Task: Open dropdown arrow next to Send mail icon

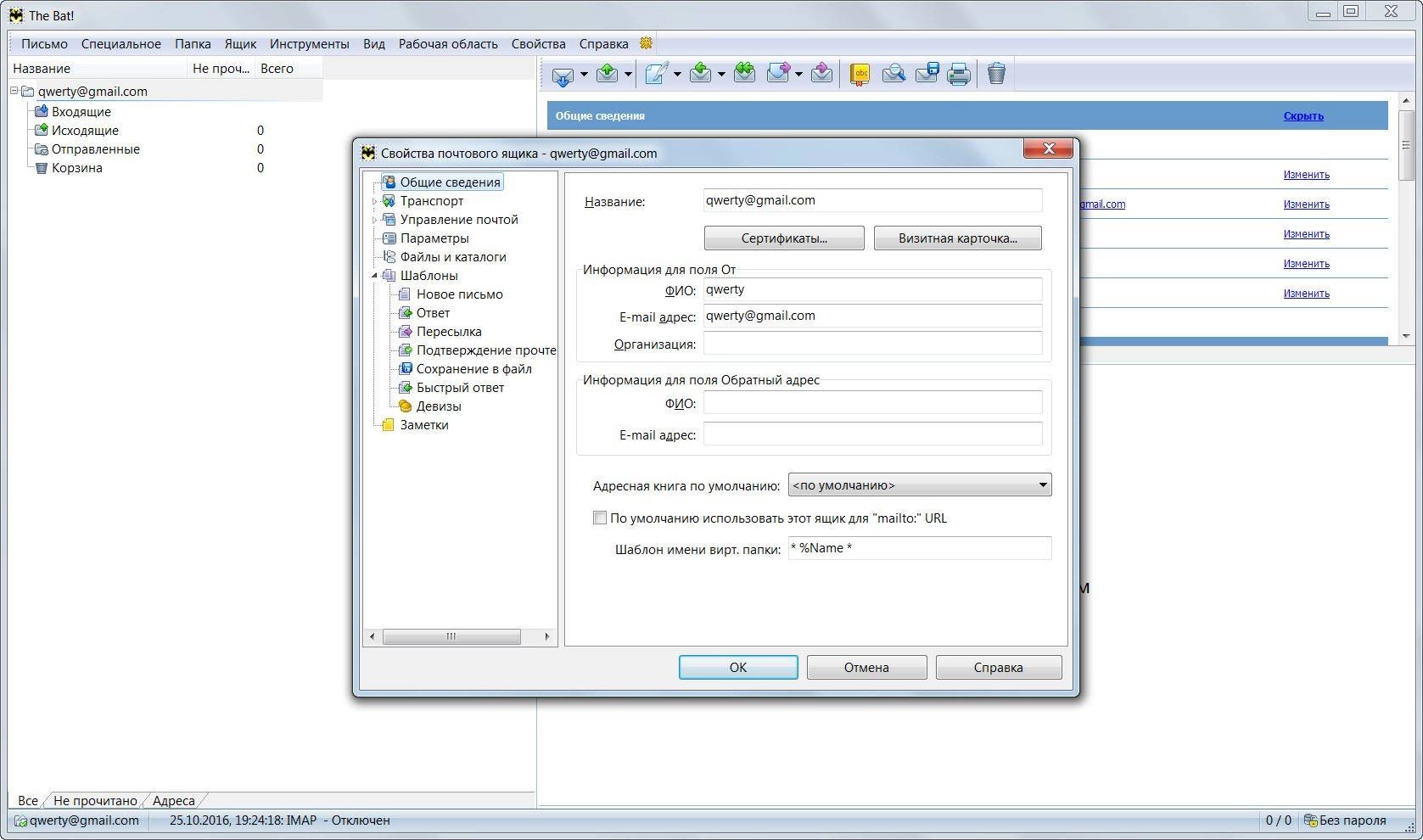Action: (x=628, y=75)
